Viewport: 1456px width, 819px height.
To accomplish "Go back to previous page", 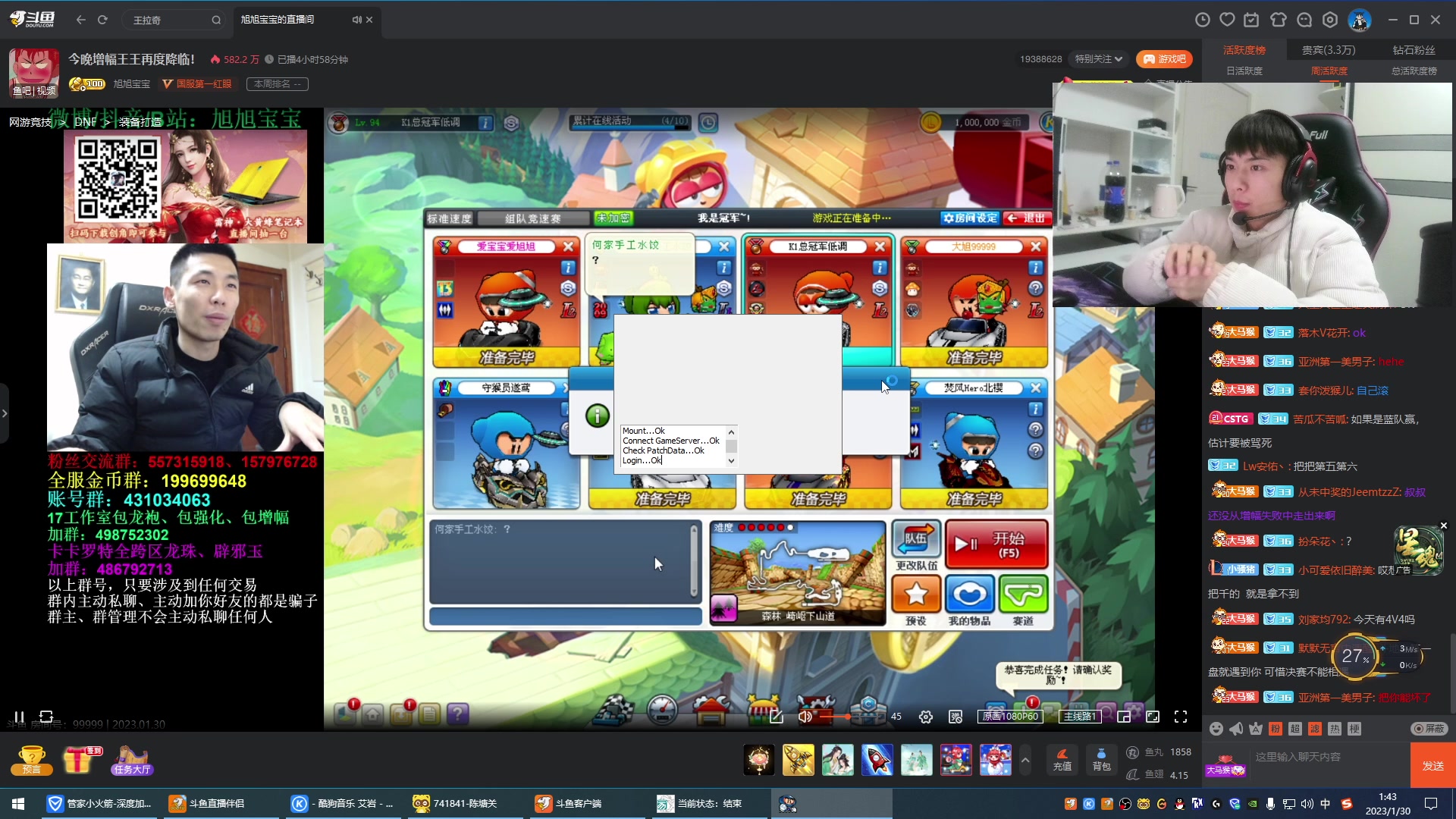I will coord(80,20).
